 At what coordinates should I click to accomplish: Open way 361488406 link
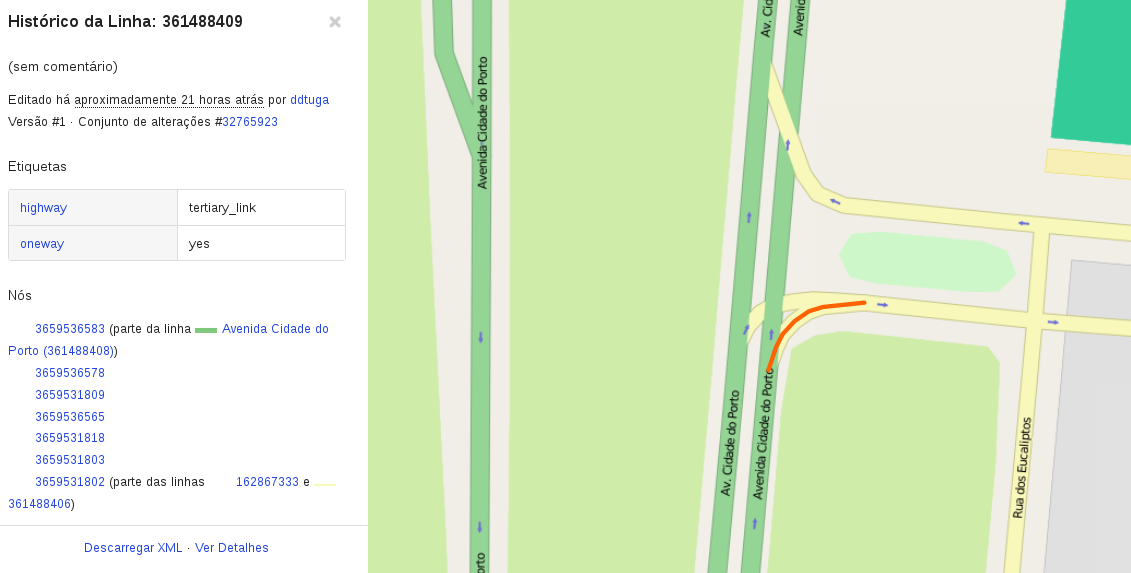point(40,504)
